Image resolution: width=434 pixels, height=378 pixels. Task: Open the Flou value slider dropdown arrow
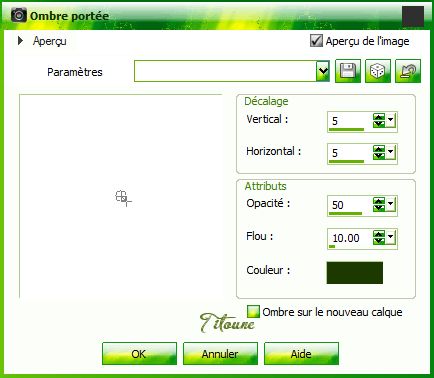point(390,237)
